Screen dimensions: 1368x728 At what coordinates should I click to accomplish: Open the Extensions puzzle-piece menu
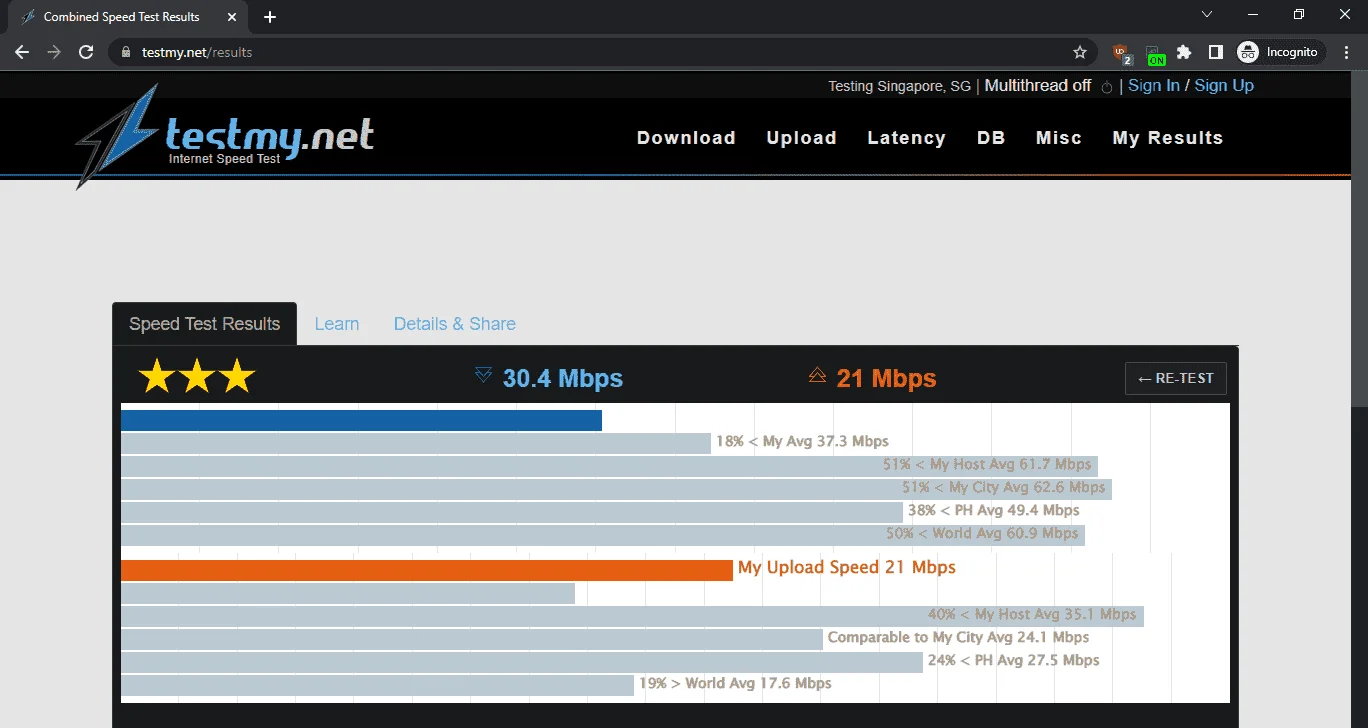(x=1185, y=52)
